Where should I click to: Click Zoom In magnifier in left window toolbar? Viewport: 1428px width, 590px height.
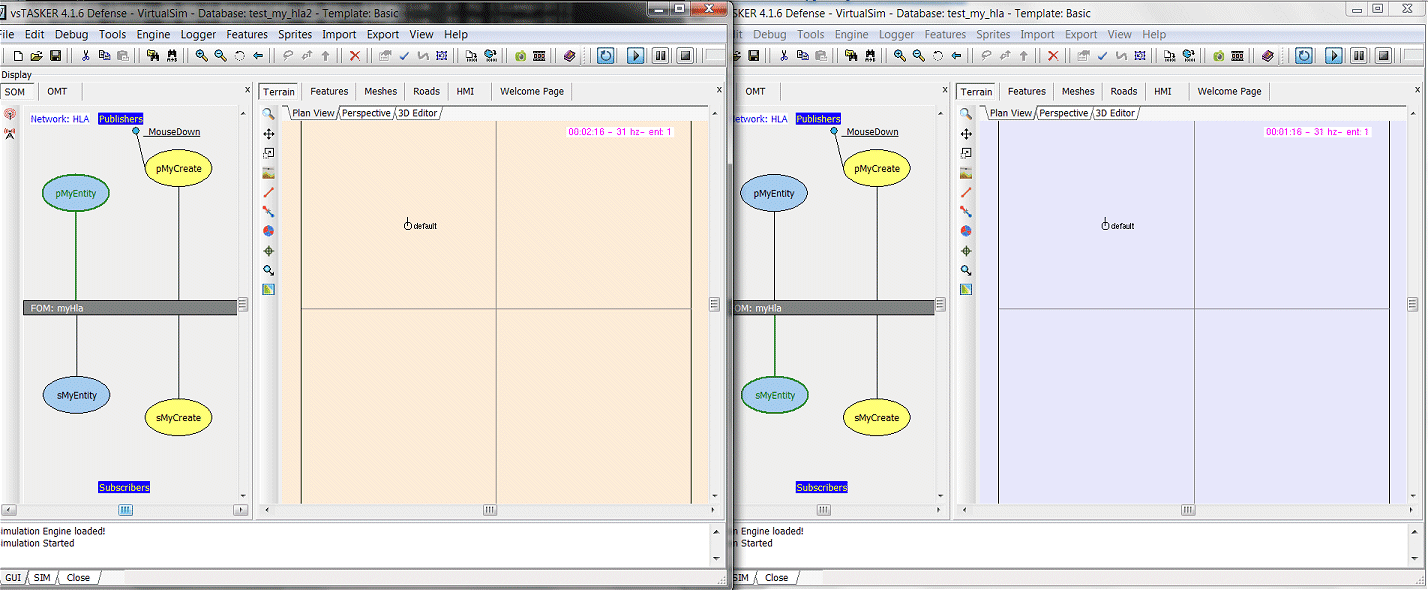202,56
